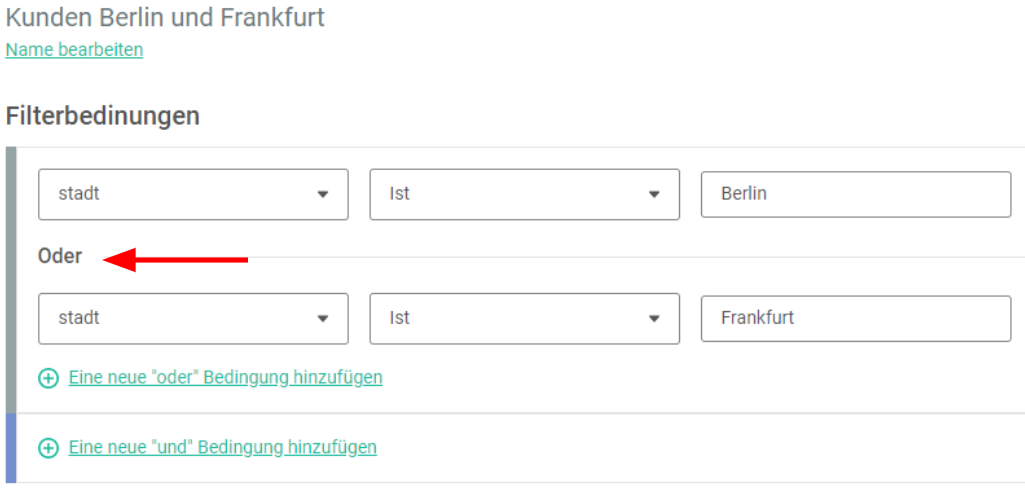Expand the Ist operator dropdown next to Frankfurt
1025x494 pixels.
525,319
